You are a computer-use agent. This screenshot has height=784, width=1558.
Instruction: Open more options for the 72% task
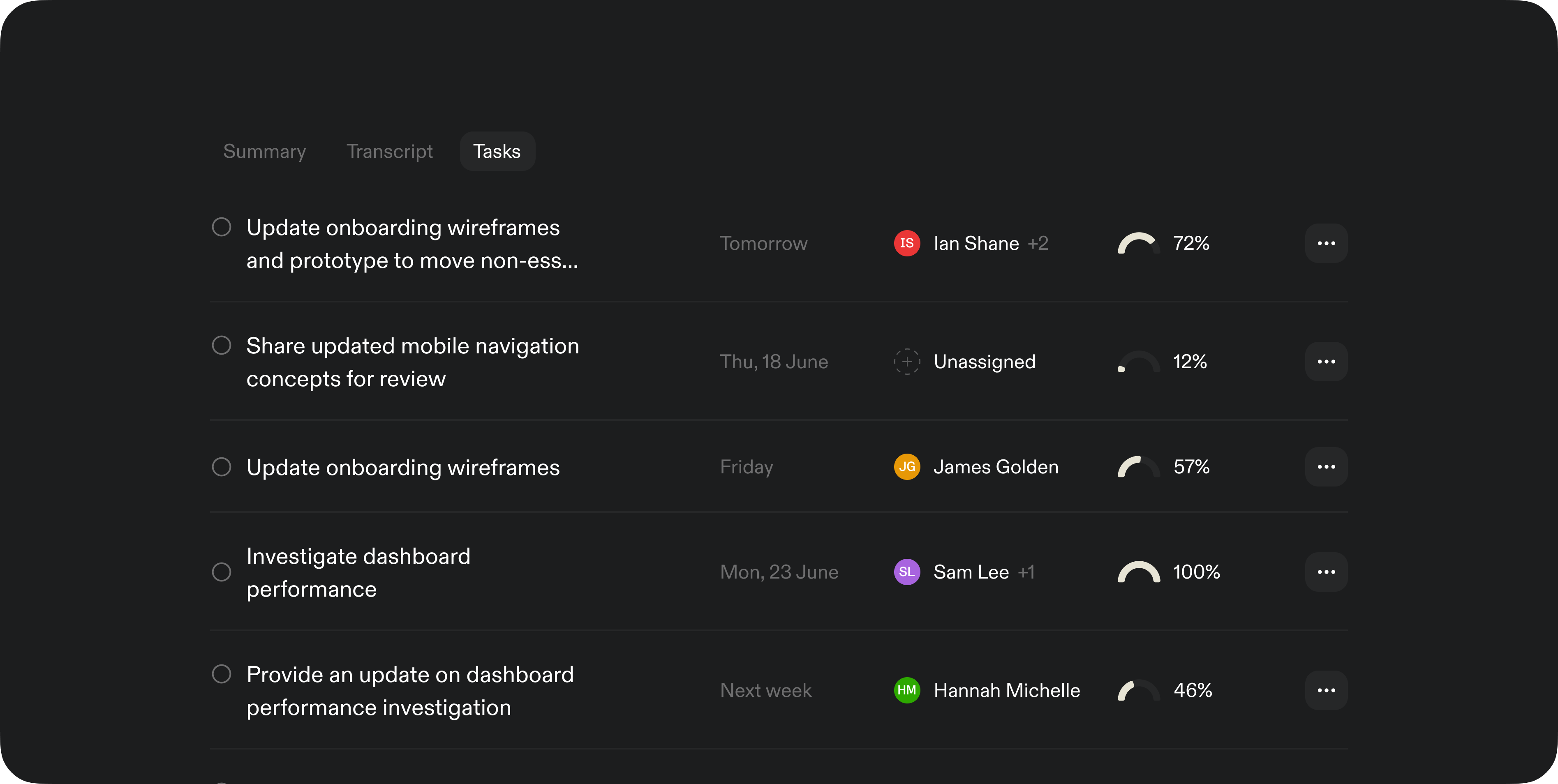click(x=1326, y=243)
